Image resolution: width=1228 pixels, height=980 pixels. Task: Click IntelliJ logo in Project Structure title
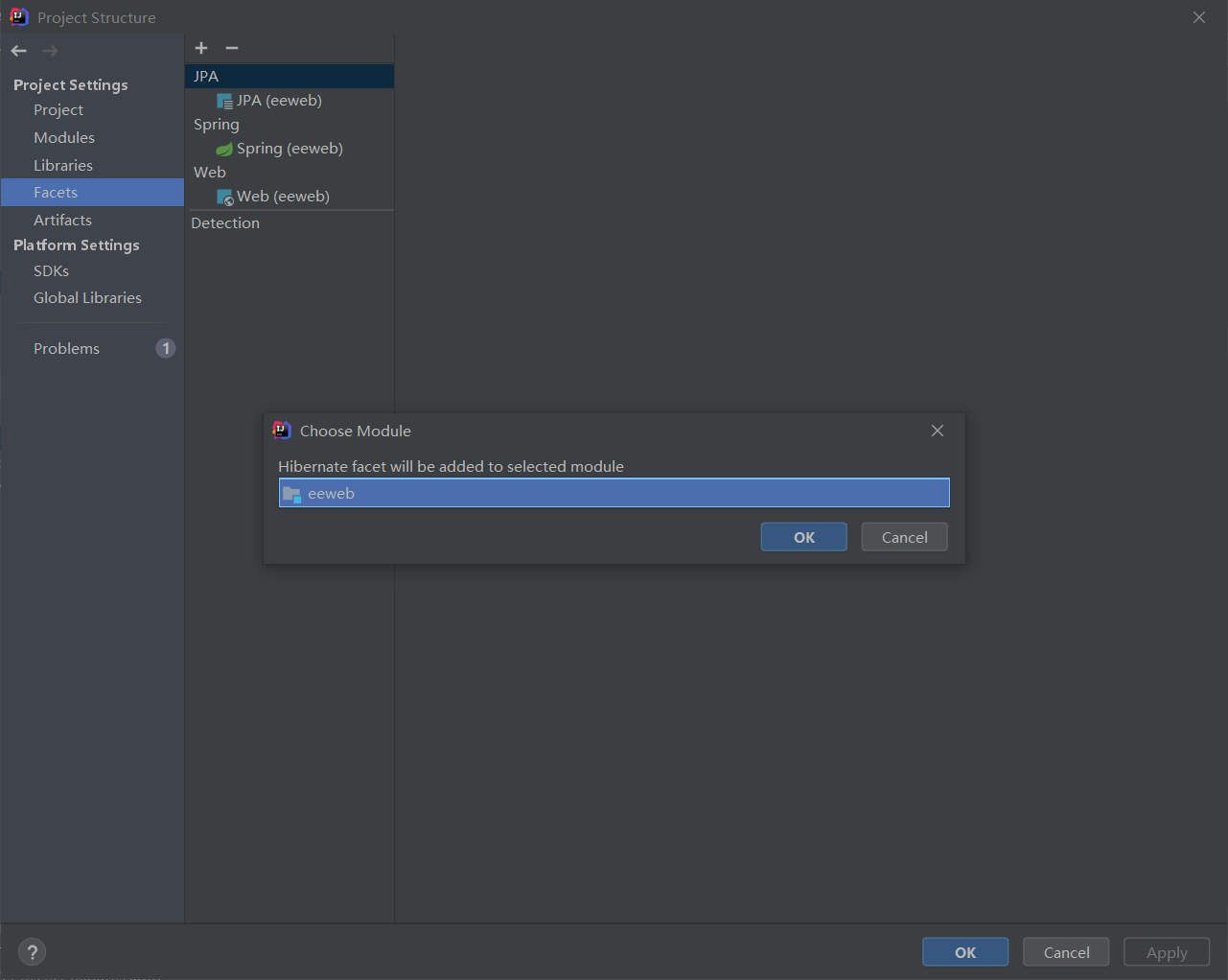(18, 16)
